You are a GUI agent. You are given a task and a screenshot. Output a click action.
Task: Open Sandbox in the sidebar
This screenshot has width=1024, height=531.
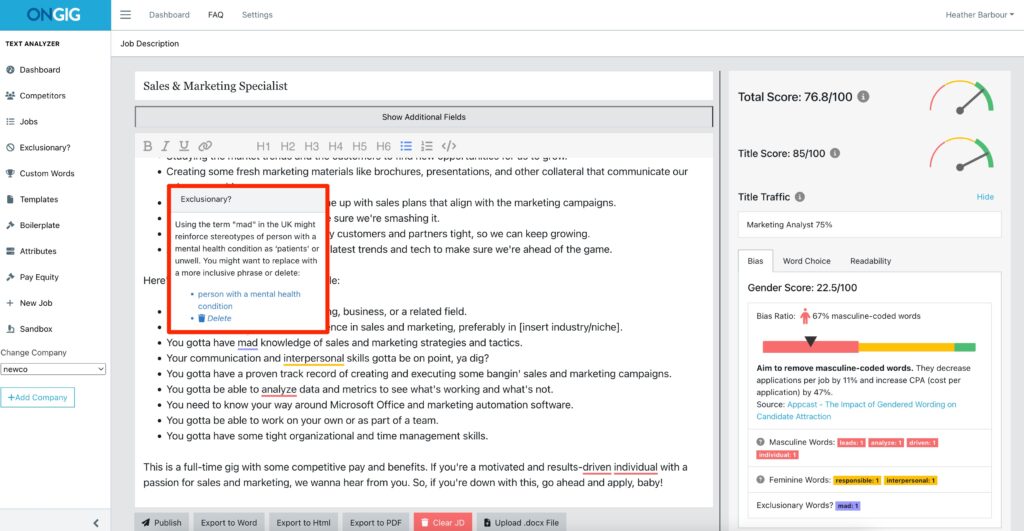tap(36, 329)
